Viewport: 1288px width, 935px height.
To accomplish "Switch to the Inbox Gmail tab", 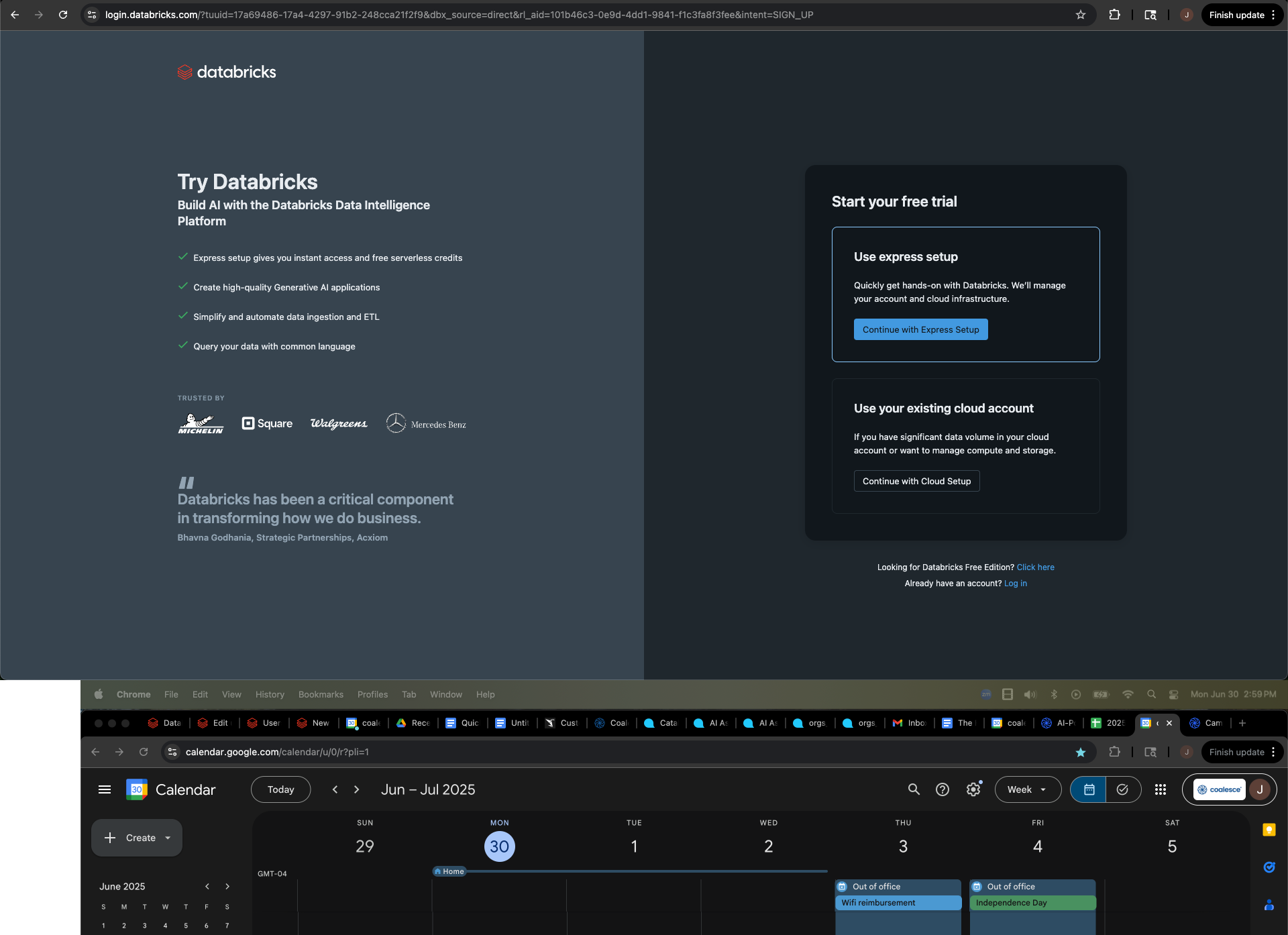I will [x=910, y=723].
